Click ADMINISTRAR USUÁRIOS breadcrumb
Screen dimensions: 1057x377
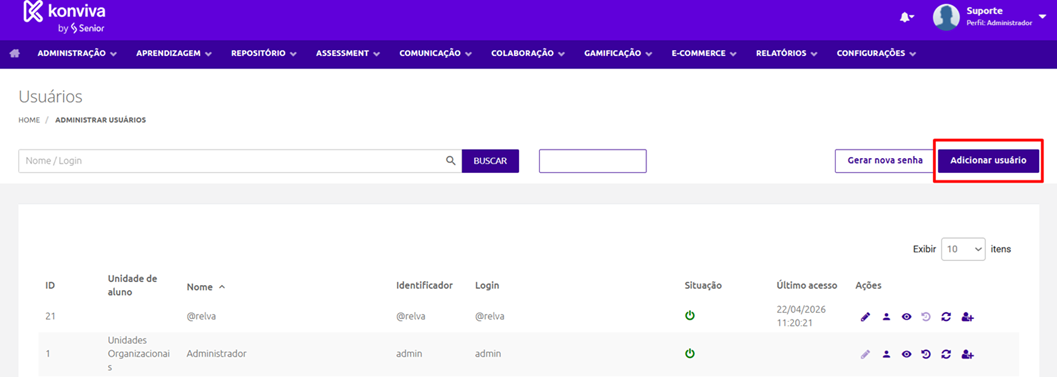(100, 120)
